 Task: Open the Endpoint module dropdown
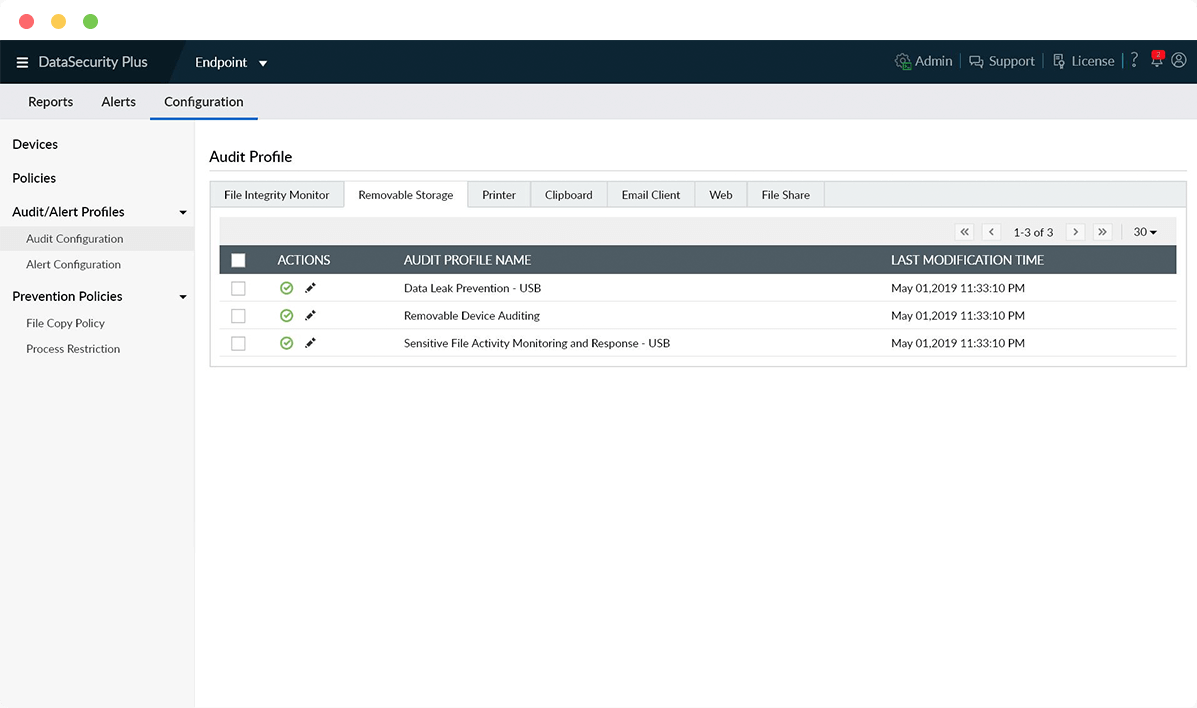click(231, 62)
